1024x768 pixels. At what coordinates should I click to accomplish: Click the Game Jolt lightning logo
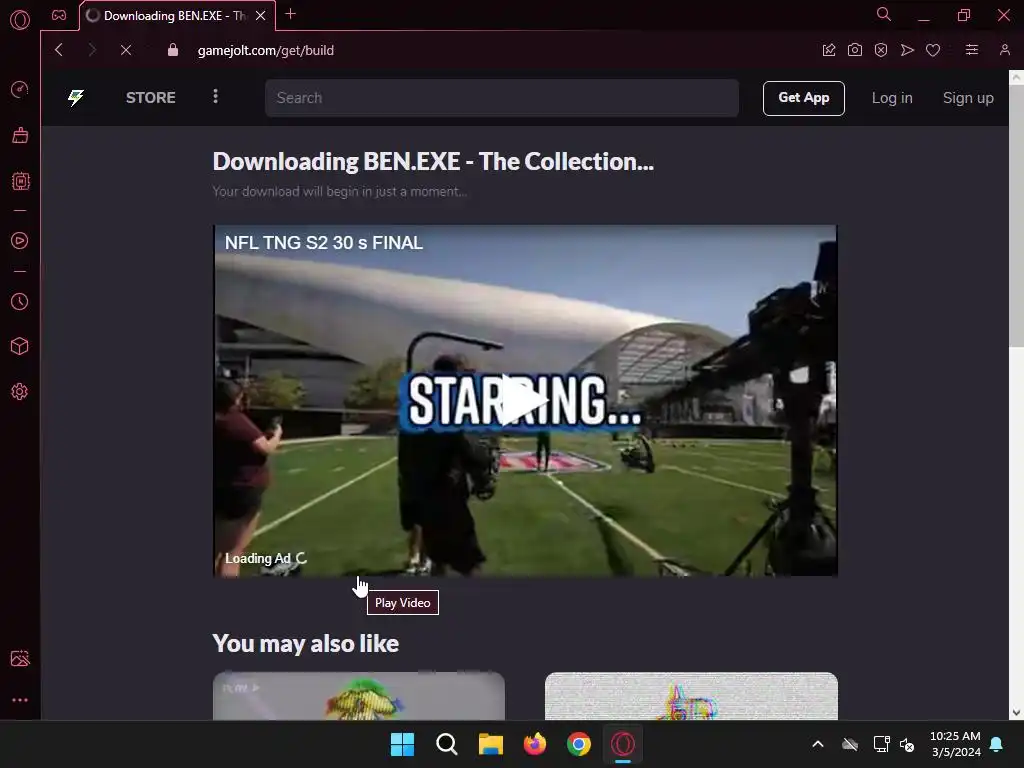point(76,98)
